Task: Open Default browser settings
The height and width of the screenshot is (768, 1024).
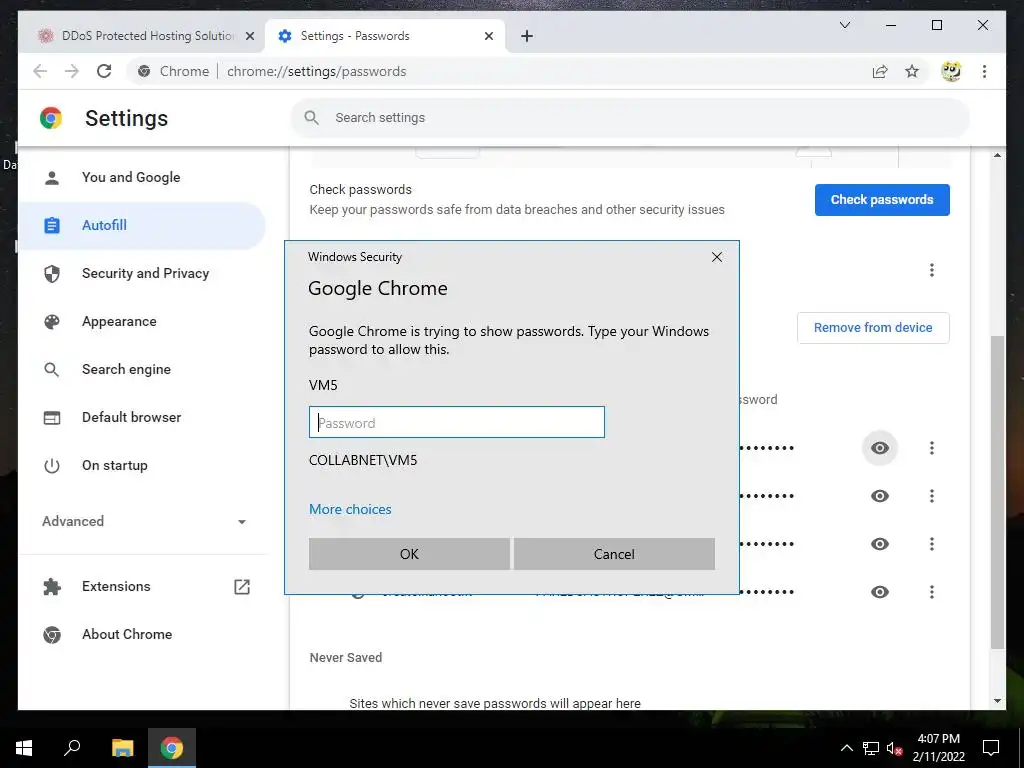Action: coord(142,417)
